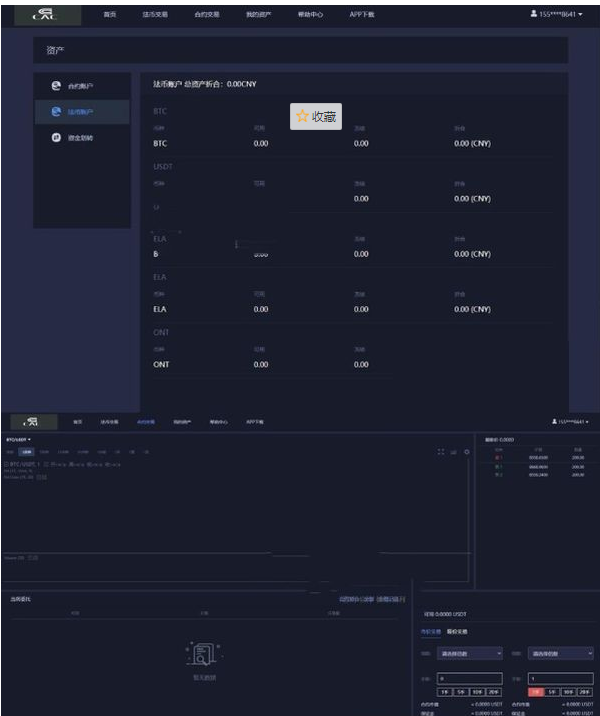This screenshot has width=600, height=716.
Task: Open chart settings gear icon
Action: 467,452
